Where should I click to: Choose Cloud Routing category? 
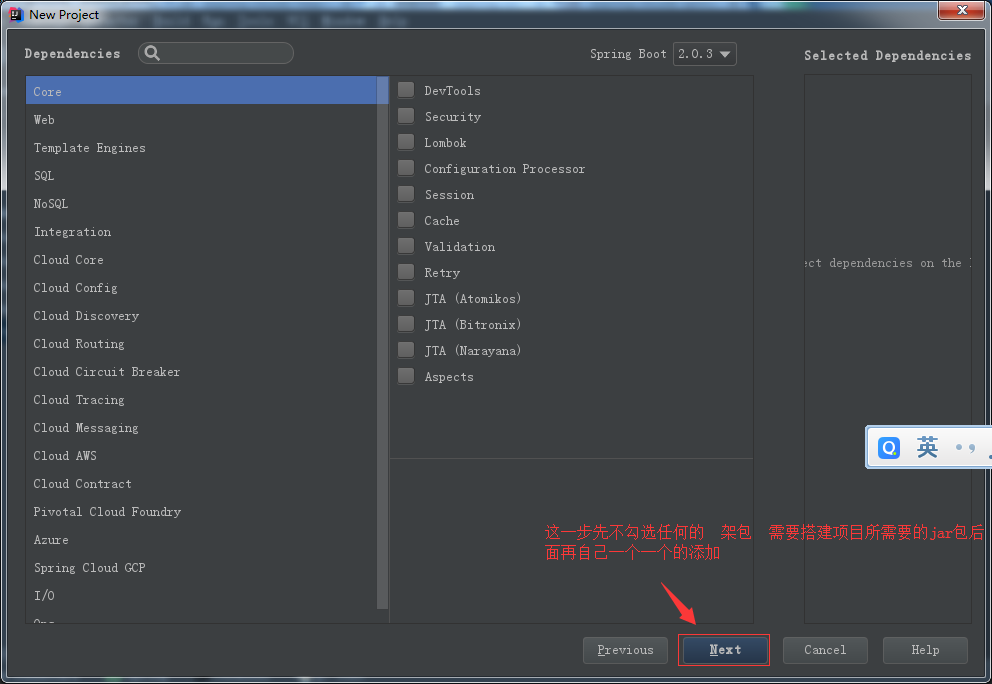201,344
